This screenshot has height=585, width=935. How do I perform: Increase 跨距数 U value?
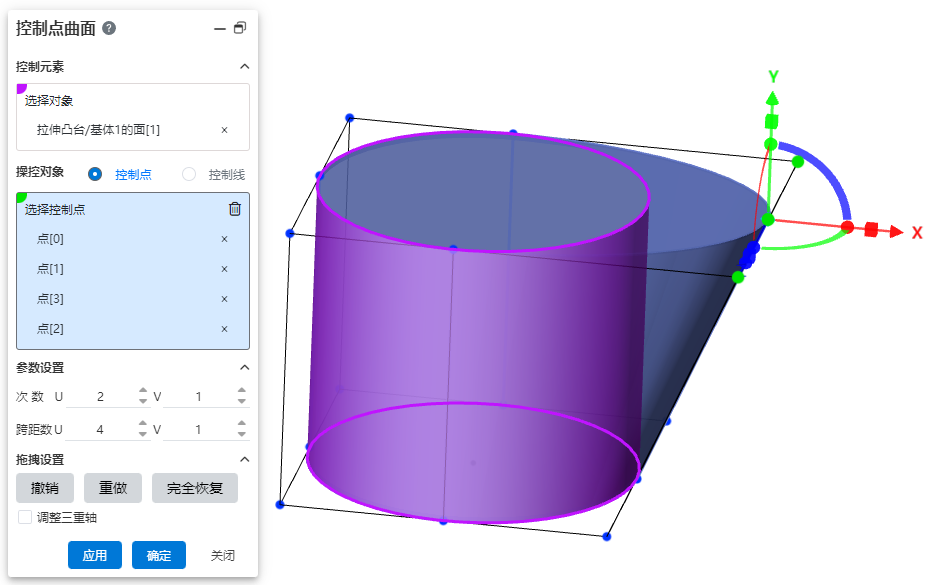pos(143,424)
